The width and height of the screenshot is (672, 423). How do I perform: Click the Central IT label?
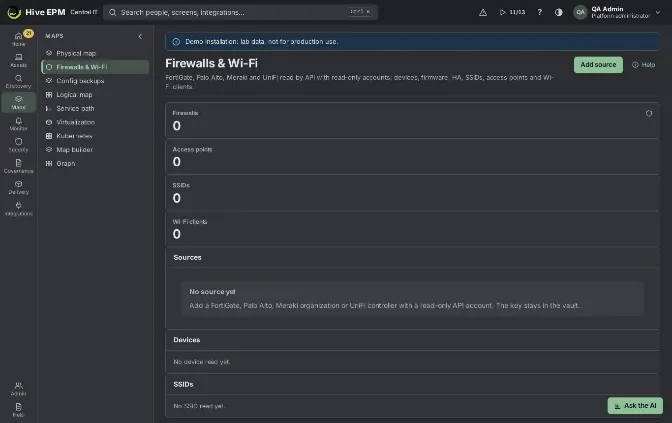coord(84,12)
